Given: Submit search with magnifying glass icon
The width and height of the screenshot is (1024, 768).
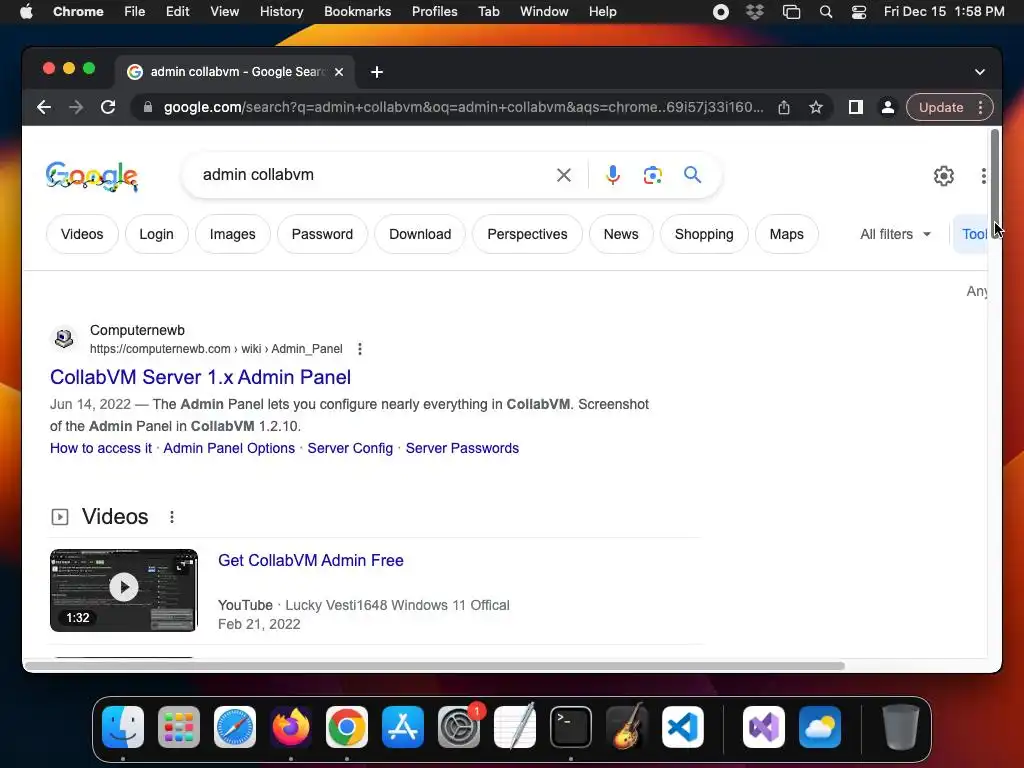Looking at the screenshot, I should point(692,174).
